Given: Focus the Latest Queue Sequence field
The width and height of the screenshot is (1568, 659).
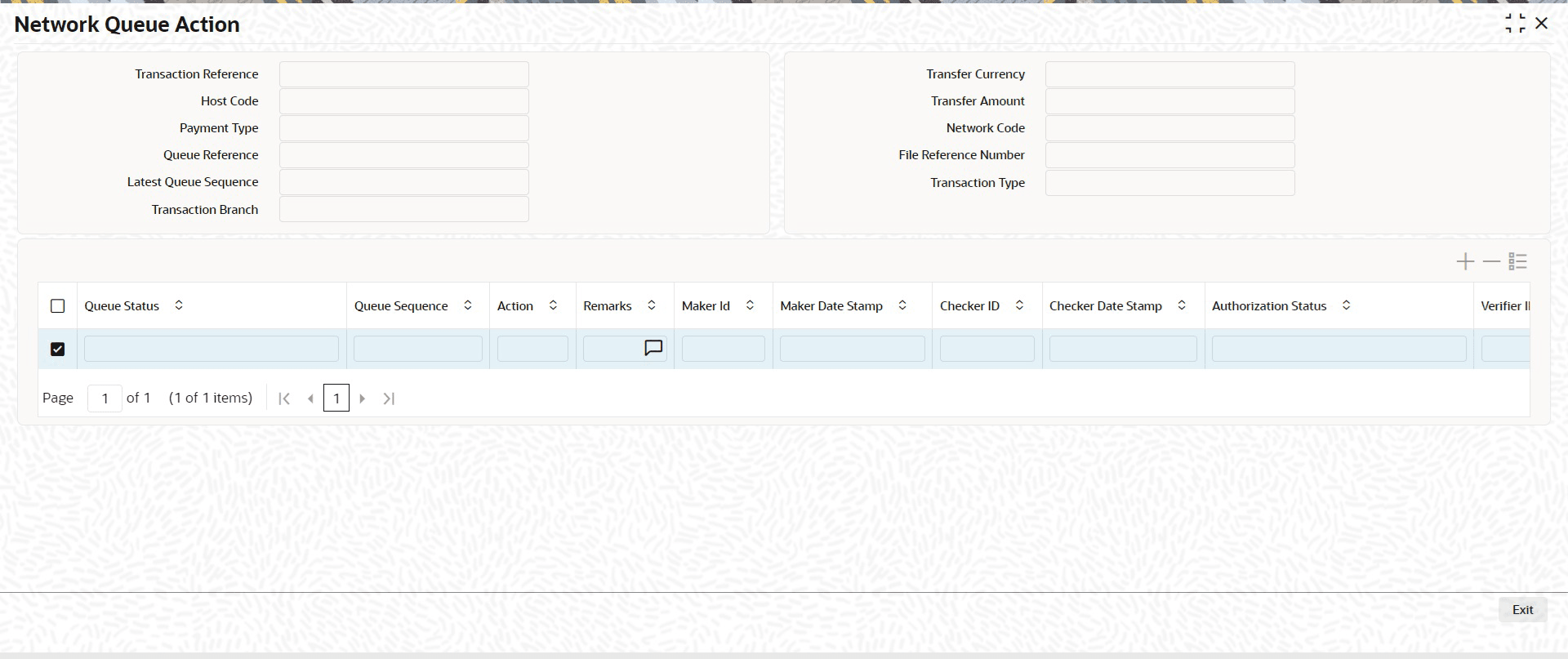Looking at the screenshot, I should tap(404, 182).
